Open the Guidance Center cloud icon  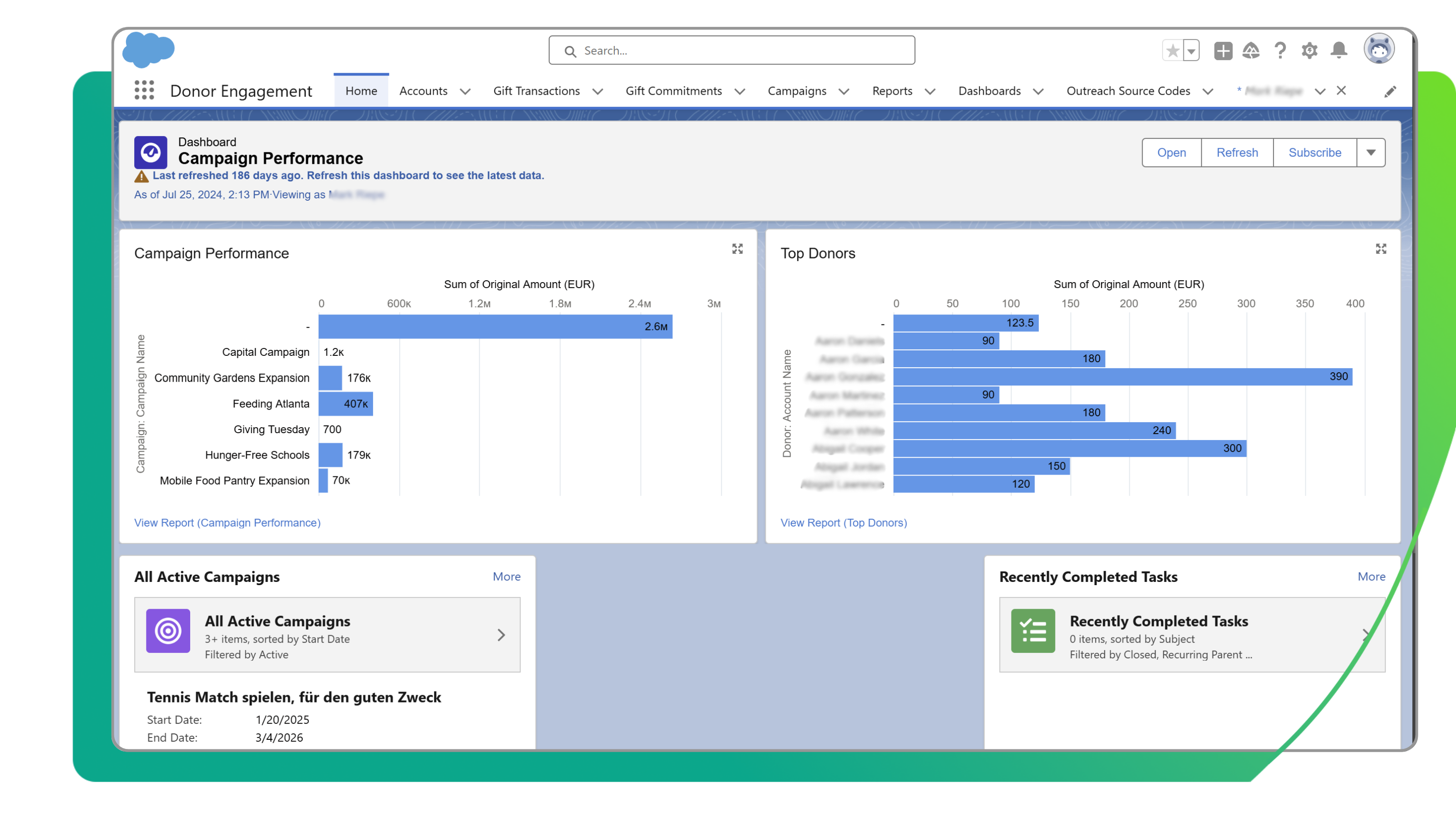click(1251, 51)
